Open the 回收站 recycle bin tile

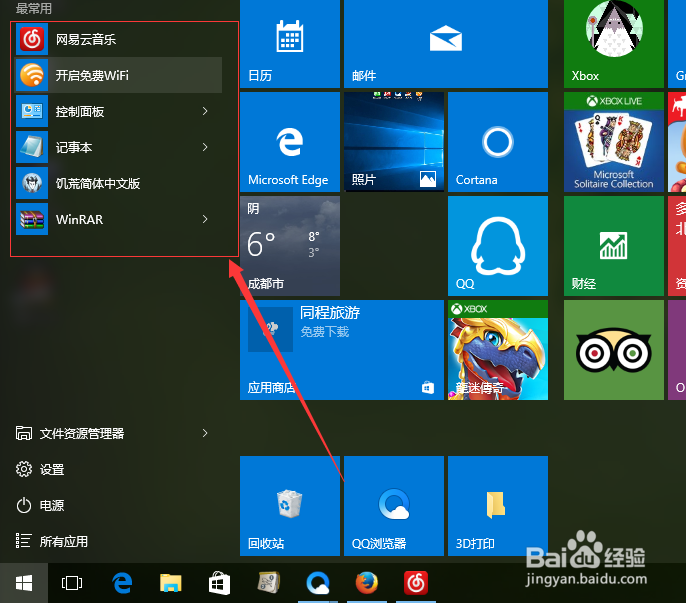(290, 506)
